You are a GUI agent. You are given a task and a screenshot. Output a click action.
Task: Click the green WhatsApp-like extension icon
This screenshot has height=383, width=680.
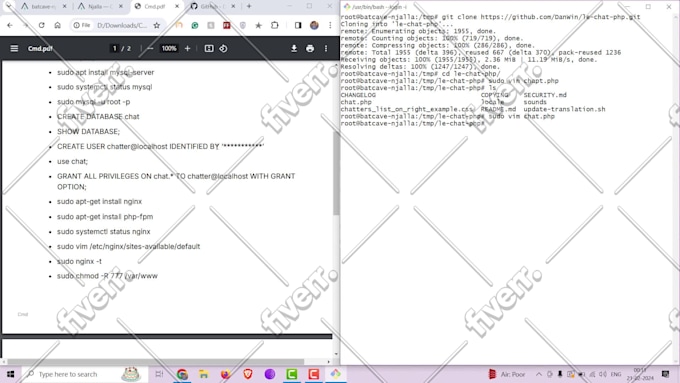(x=195, y=25)
